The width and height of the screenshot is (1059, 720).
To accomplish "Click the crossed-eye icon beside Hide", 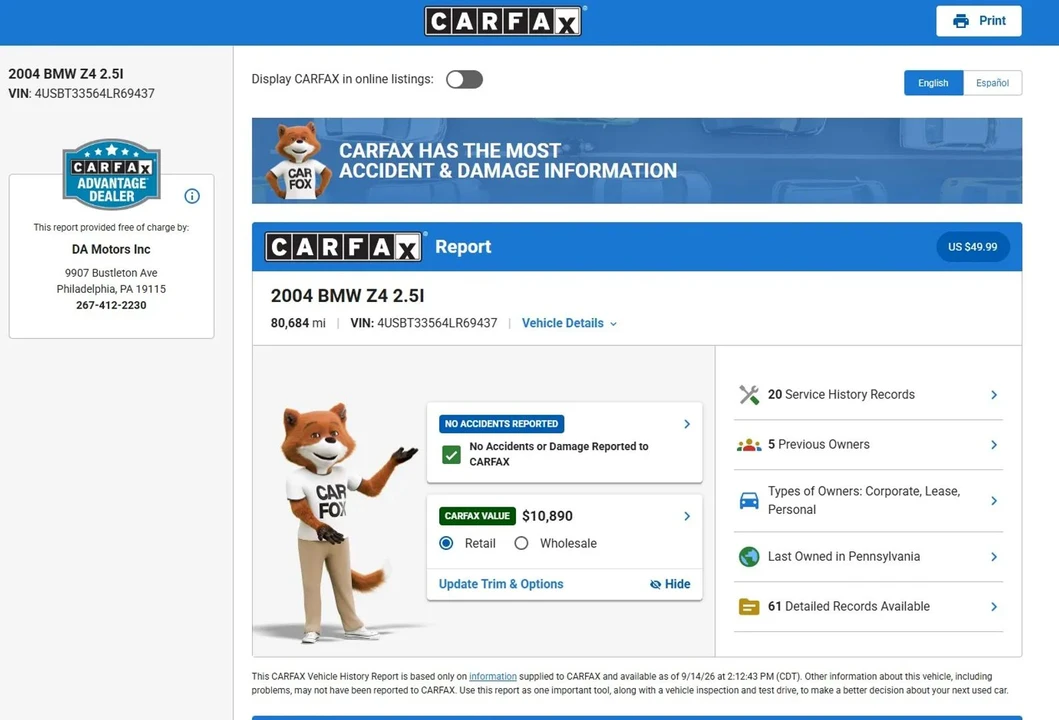I will point(655,584).
